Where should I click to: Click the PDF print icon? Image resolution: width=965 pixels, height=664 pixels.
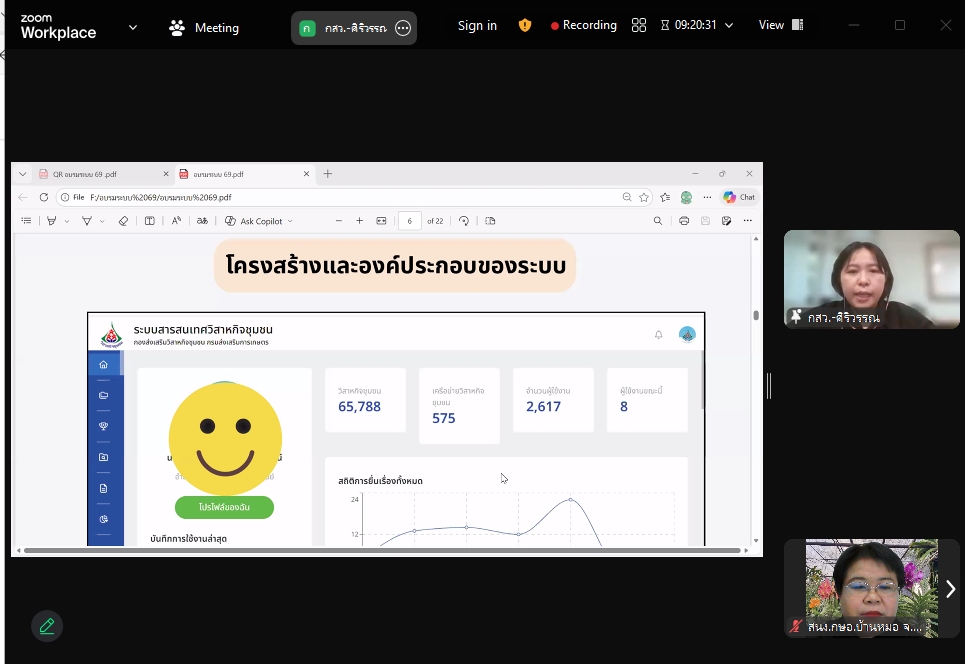(x=684, y=221)
